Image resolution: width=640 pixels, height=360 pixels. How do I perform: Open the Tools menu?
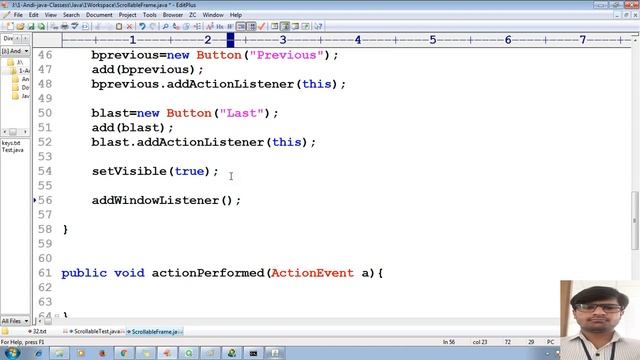(x=149, y=15)
